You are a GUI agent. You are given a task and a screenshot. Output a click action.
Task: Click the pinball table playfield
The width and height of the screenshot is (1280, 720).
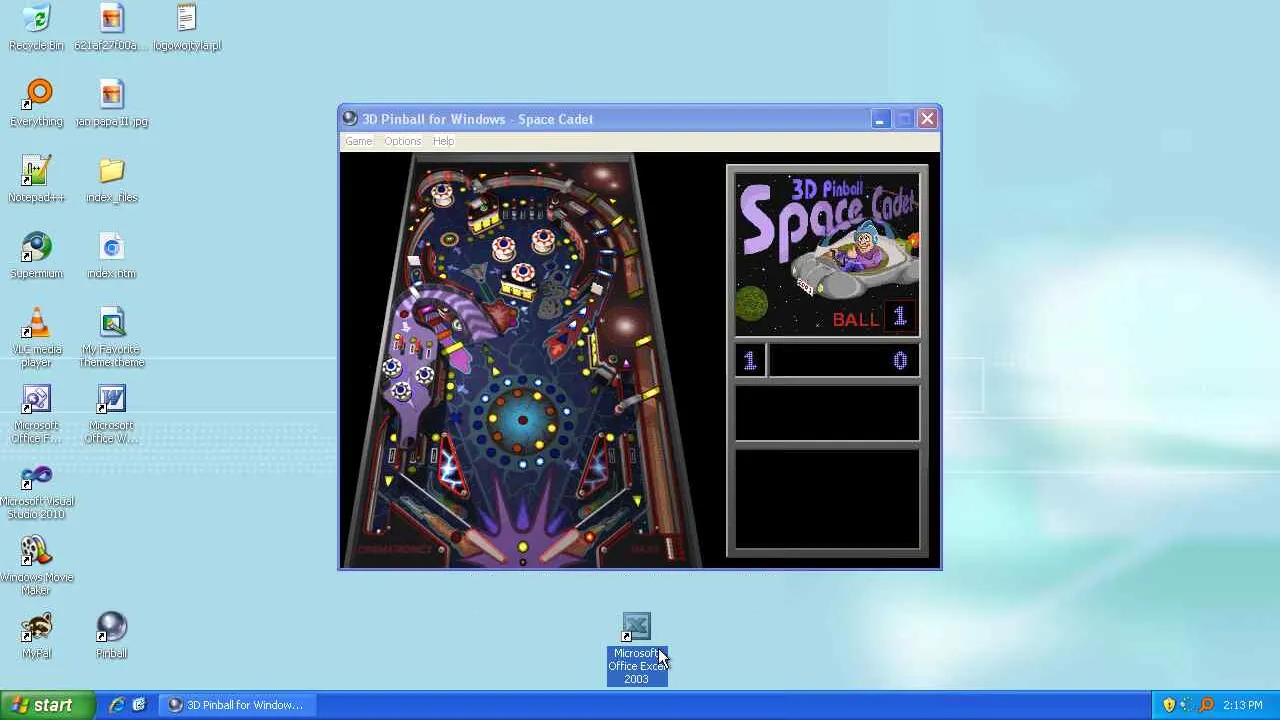coord(521,361)
